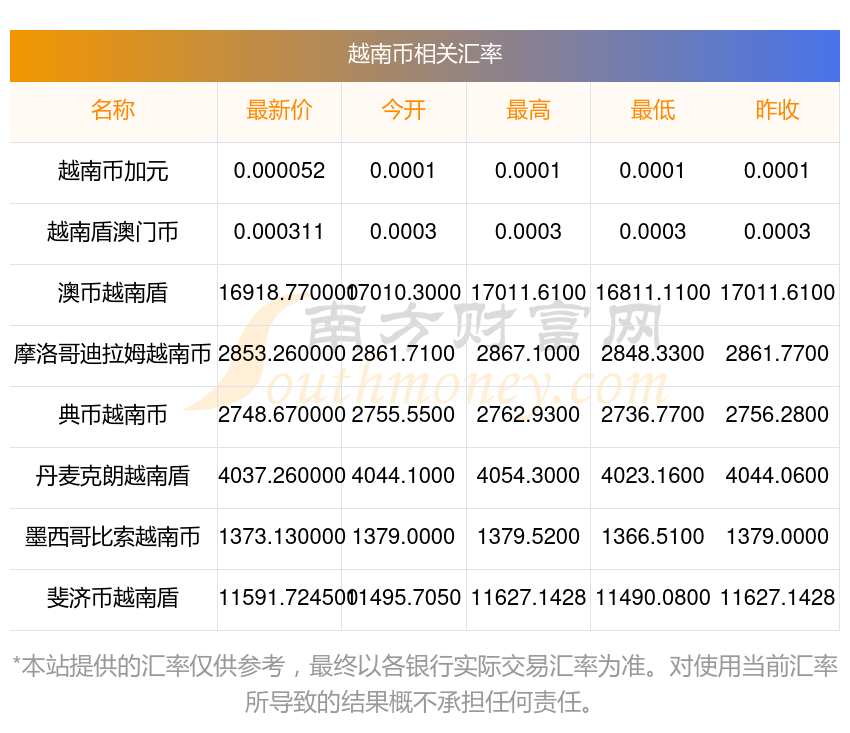Click the open price 2861.7100
The image size is (850, 733).
coord(403,354)
